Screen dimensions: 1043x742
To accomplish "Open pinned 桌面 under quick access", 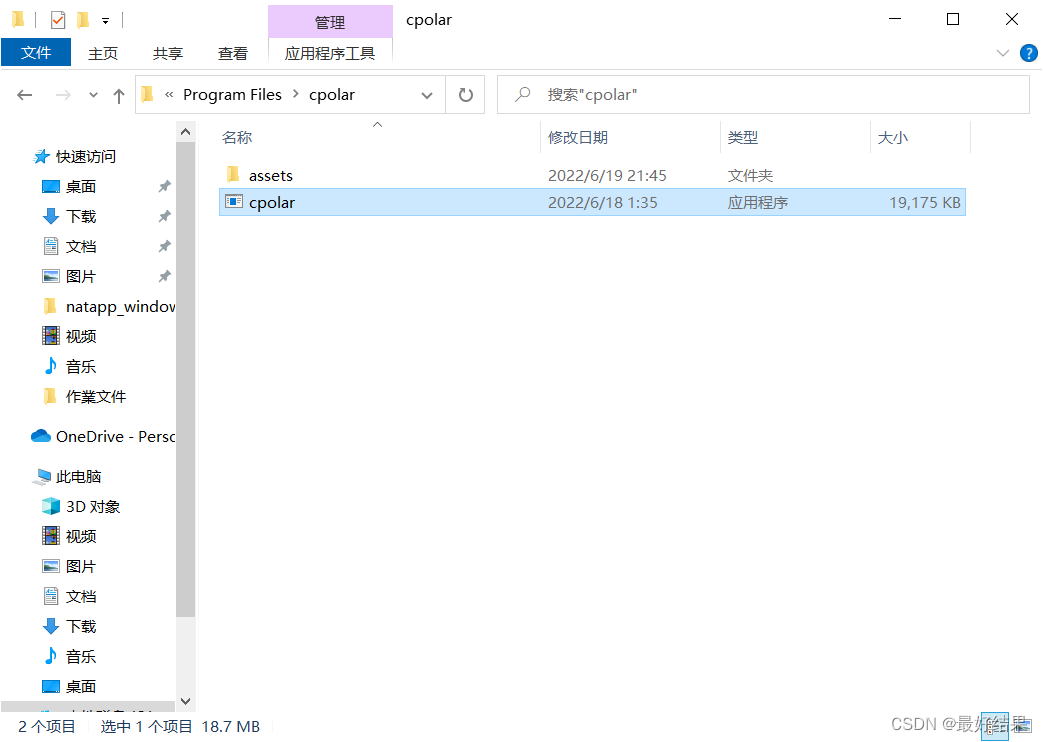I will point(80,187).
